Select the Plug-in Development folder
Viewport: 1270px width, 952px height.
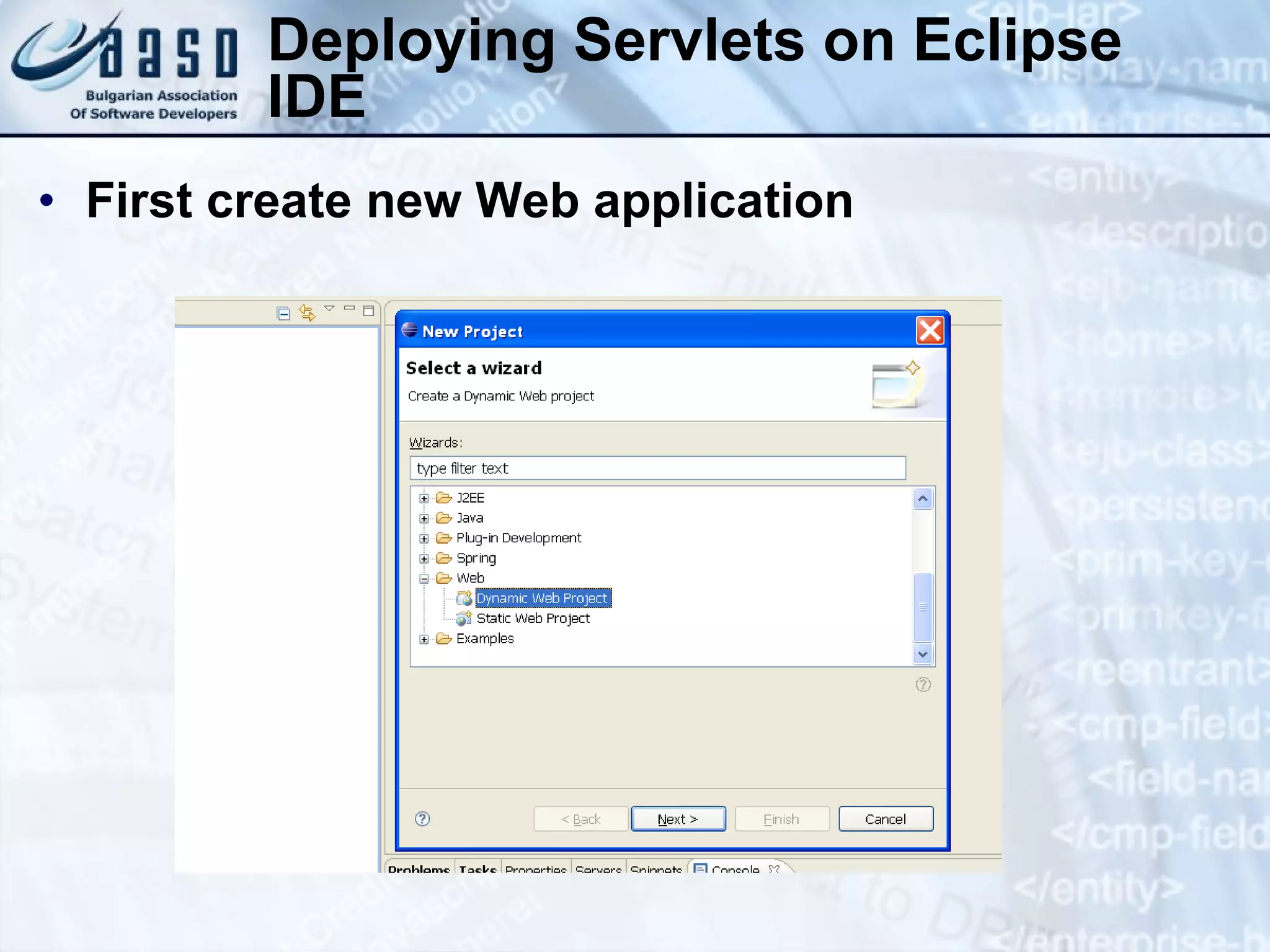click(x=518, y=538)
